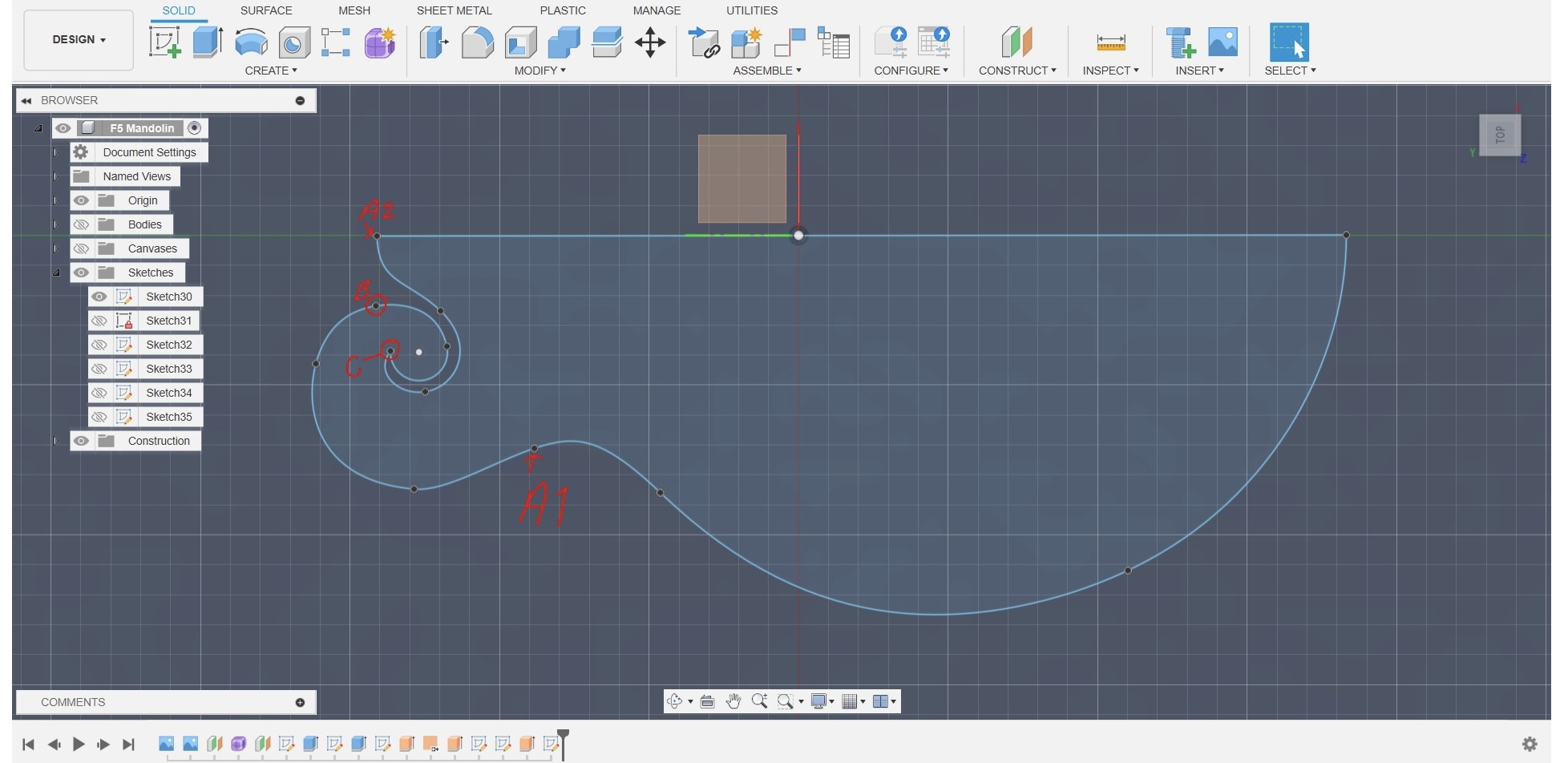Pick the Create Form purple icon
The width and height of the screenshot is (1568, 763).
[x=380, y=42]
